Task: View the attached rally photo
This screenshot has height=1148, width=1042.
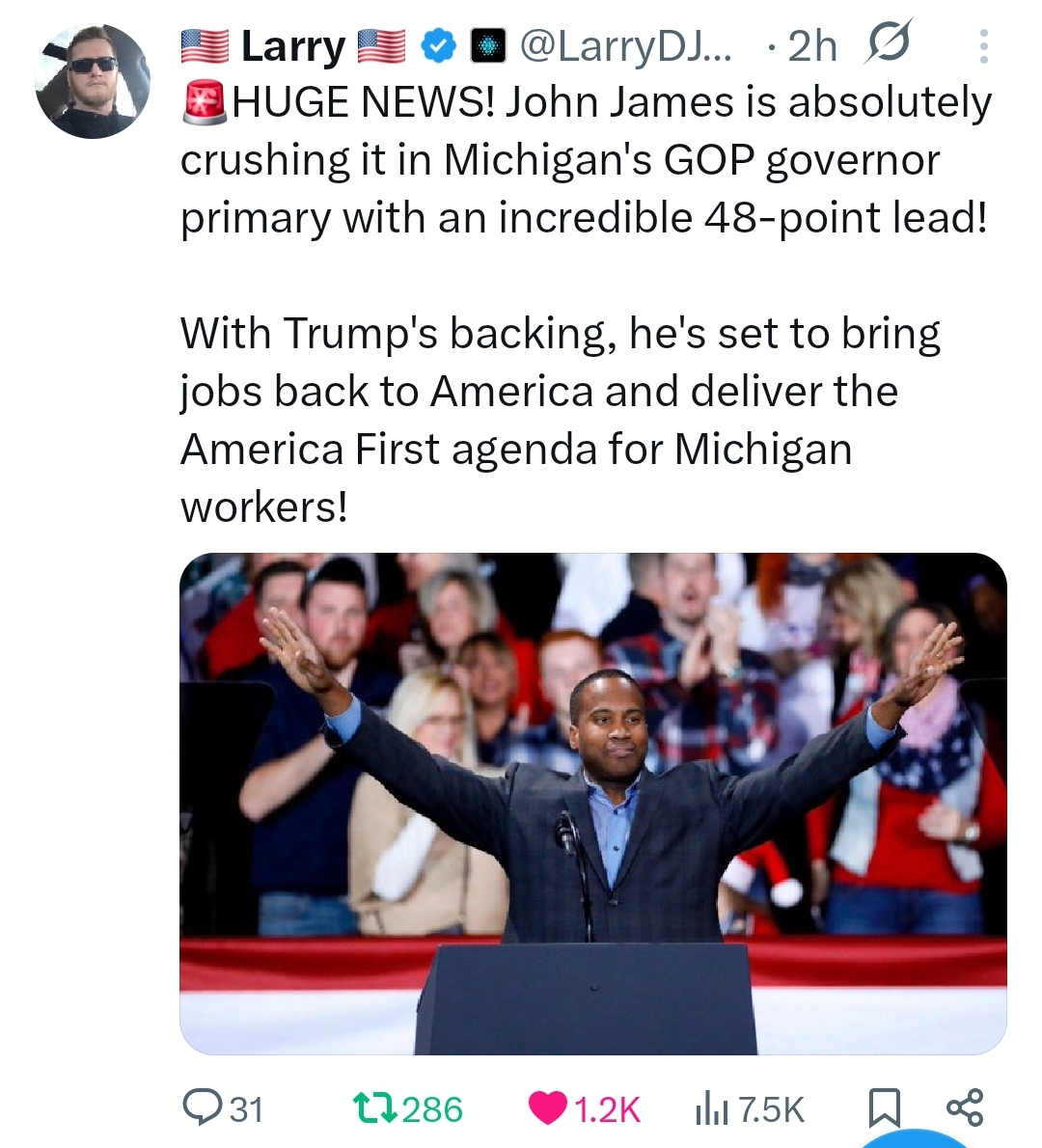Action: (593, 804)
